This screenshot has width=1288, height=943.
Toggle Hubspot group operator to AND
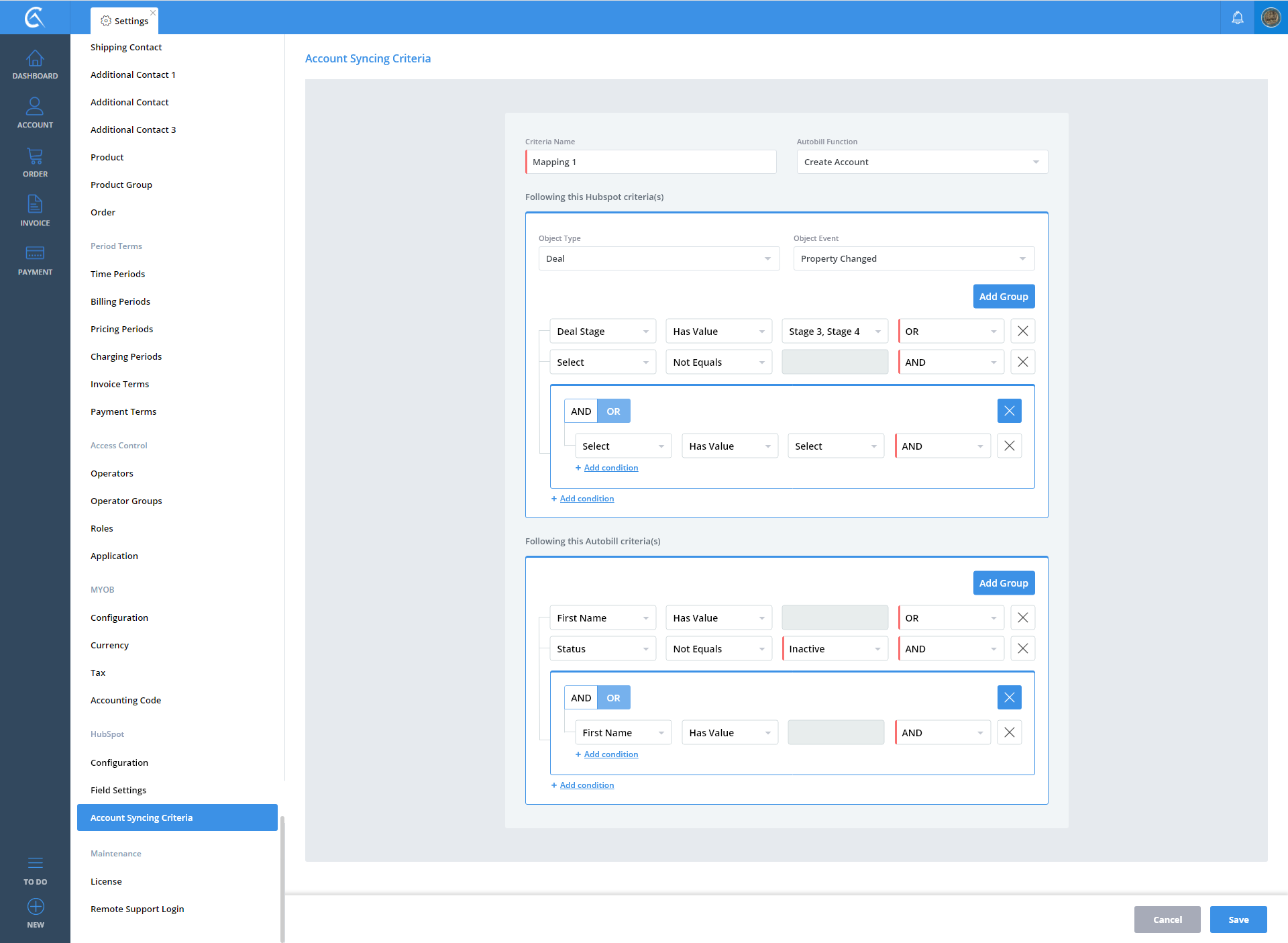point(581,411)
